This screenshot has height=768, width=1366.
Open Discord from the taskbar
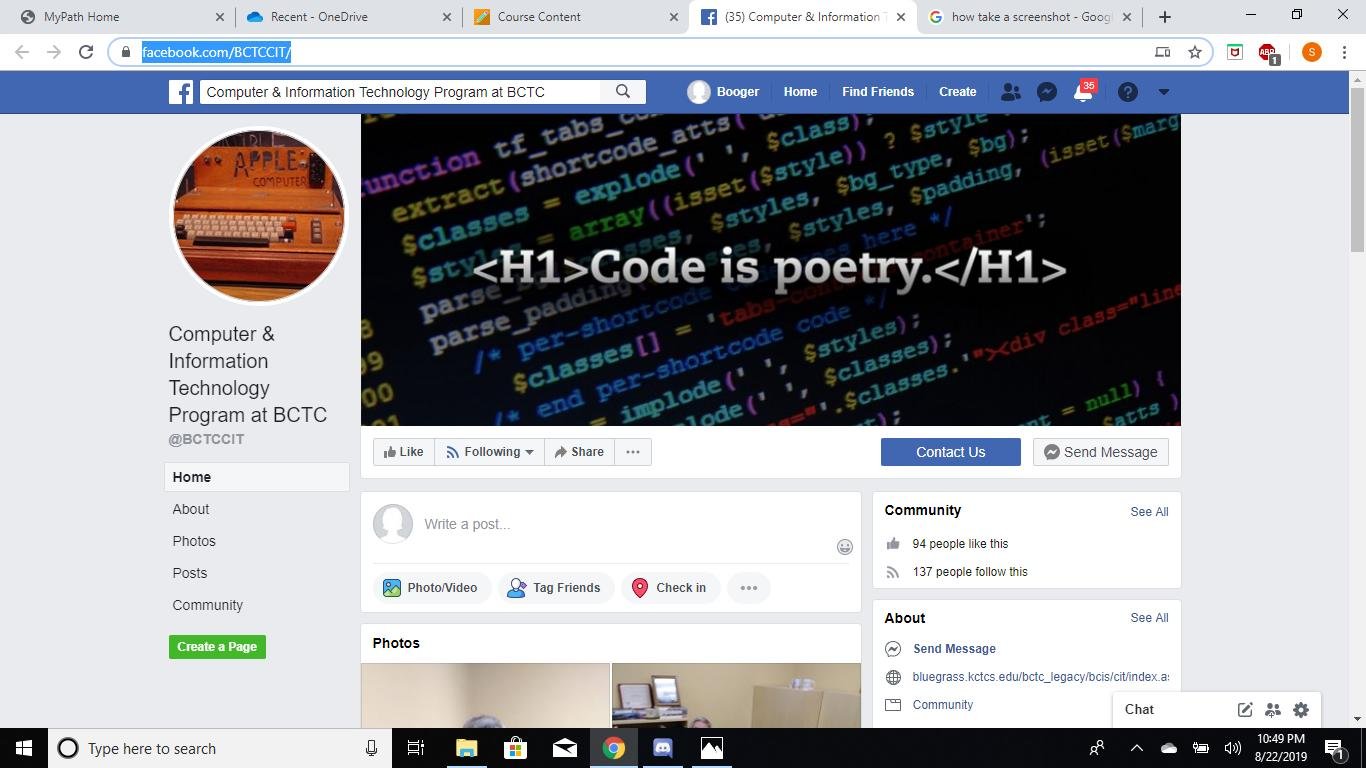click(x=663, y=748)
